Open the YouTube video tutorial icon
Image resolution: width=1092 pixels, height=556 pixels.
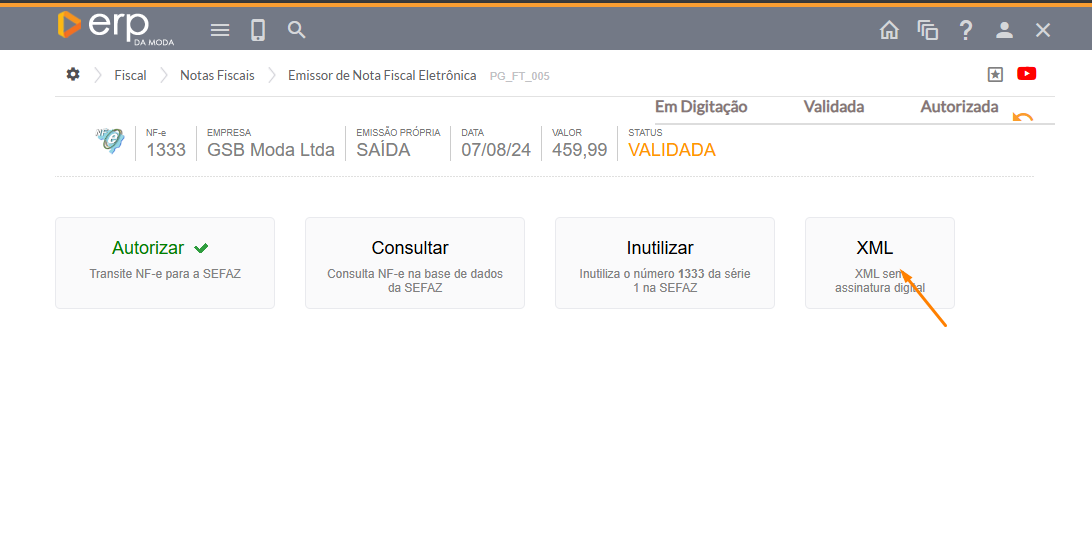pyautogui.click(x=1026, y=74)
